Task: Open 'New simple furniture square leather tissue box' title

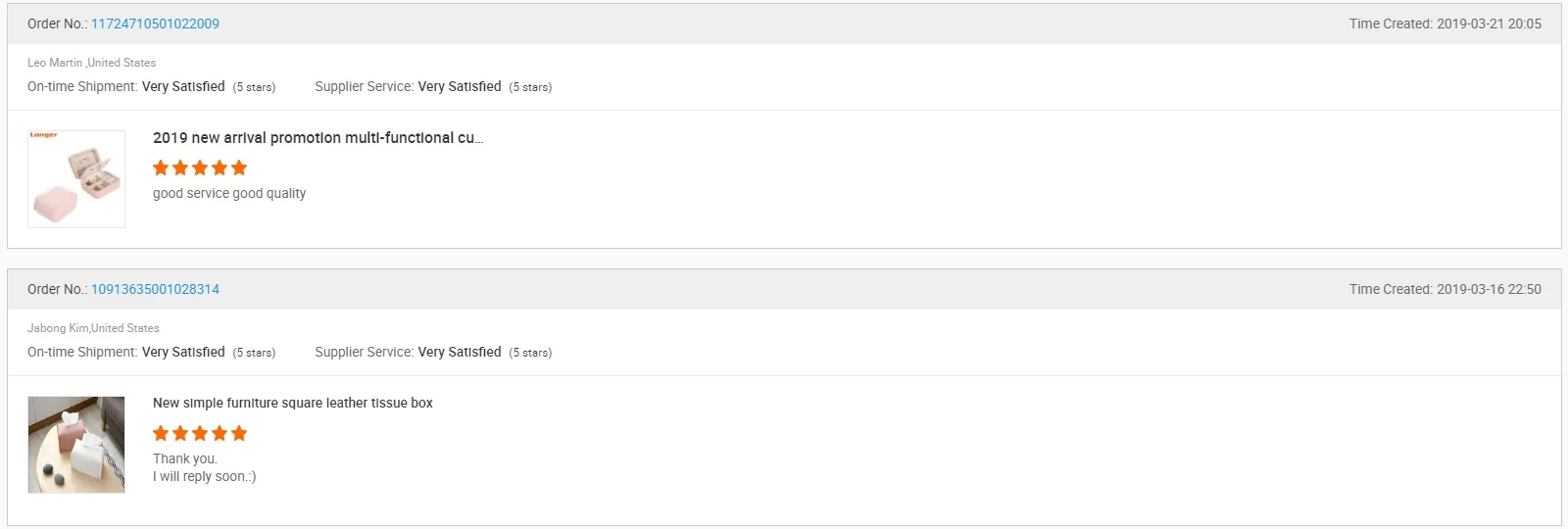Action: [x=292, y=403]
